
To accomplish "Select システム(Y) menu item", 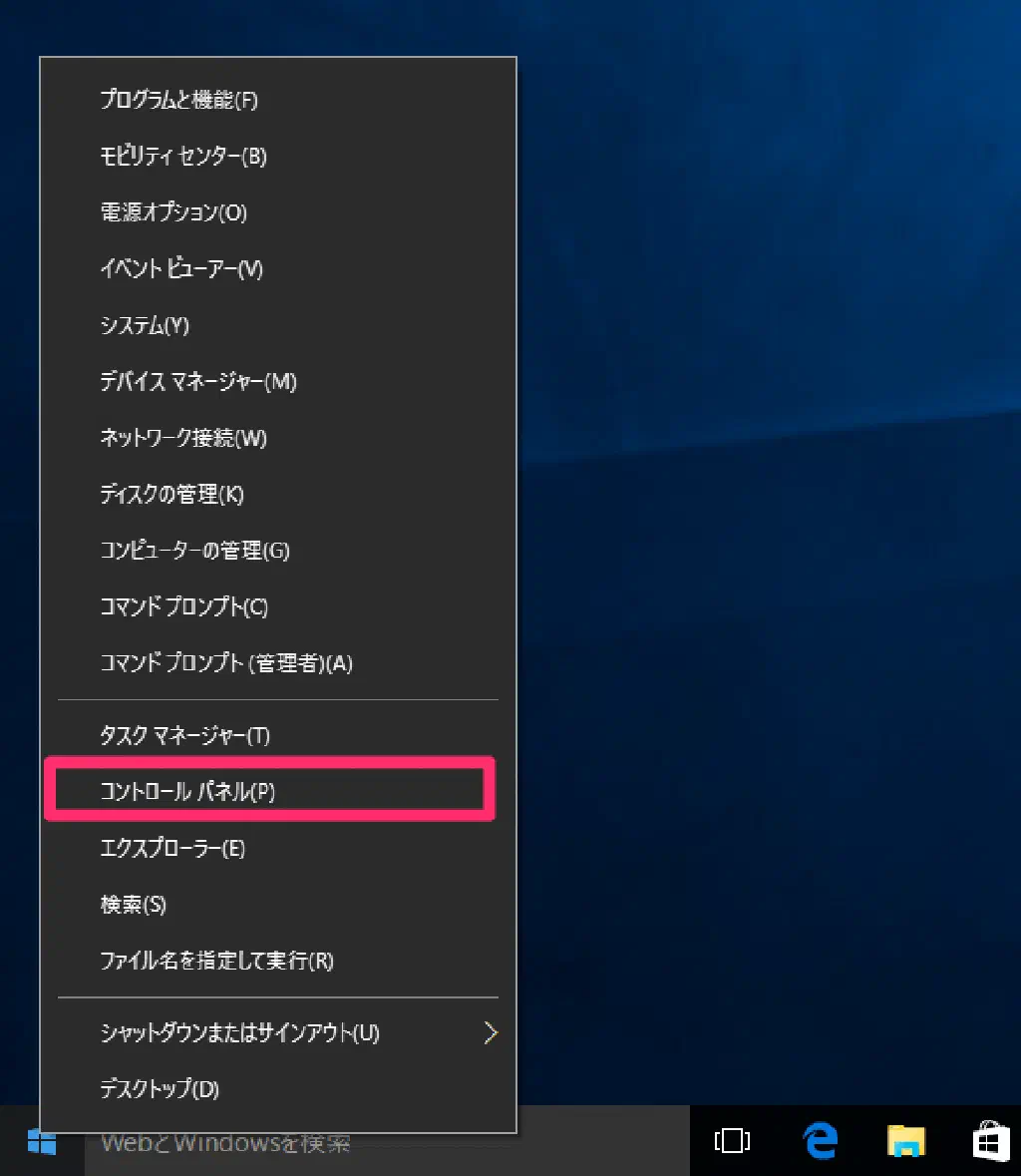I will (x=145, y=325).
